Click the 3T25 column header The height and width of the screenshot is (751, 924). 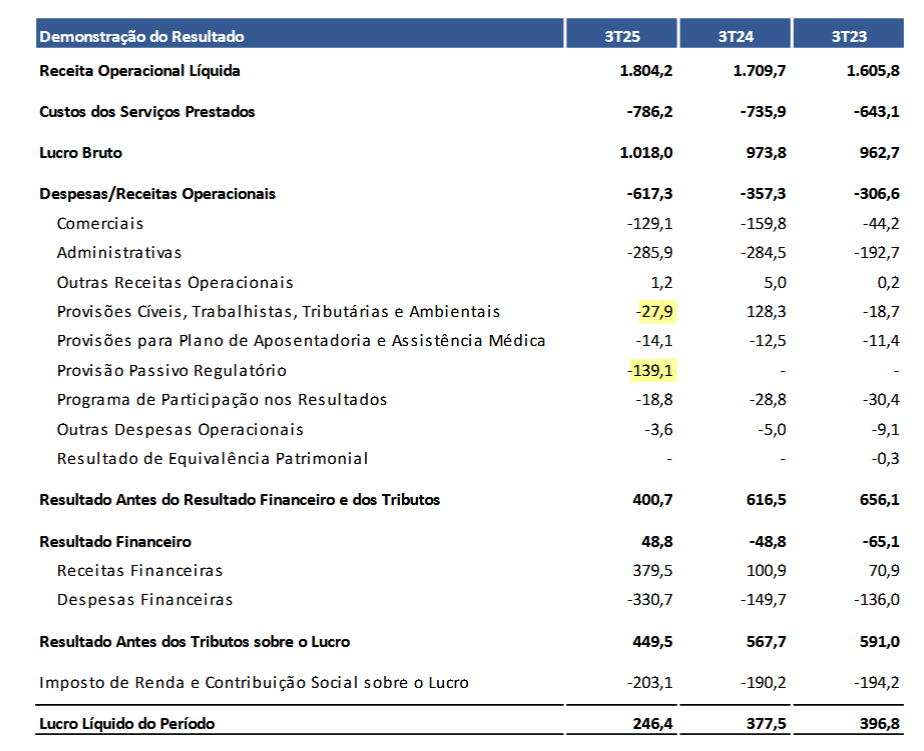622,37
